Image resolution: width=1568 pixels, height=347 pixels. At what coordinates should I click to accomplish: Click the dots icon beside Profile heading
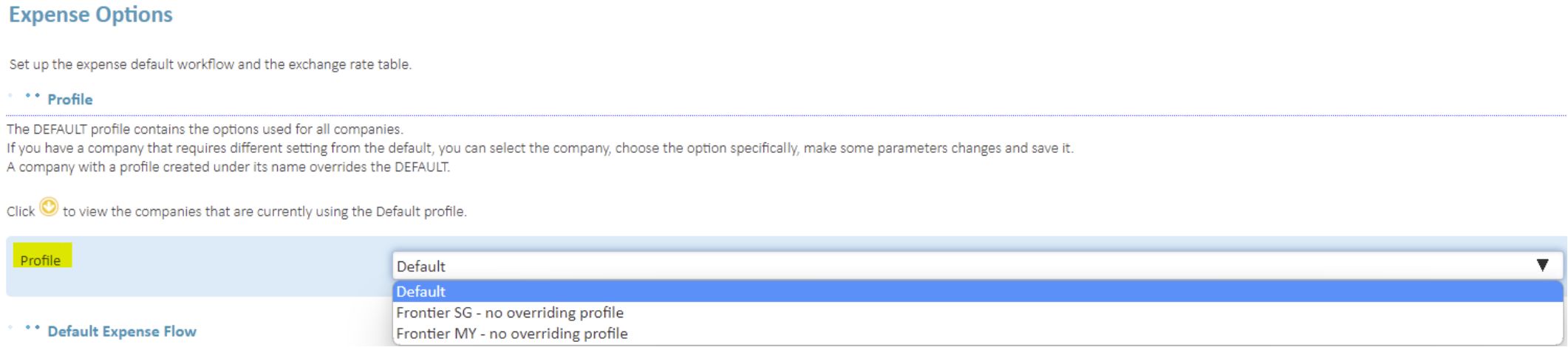click(33, 96)
